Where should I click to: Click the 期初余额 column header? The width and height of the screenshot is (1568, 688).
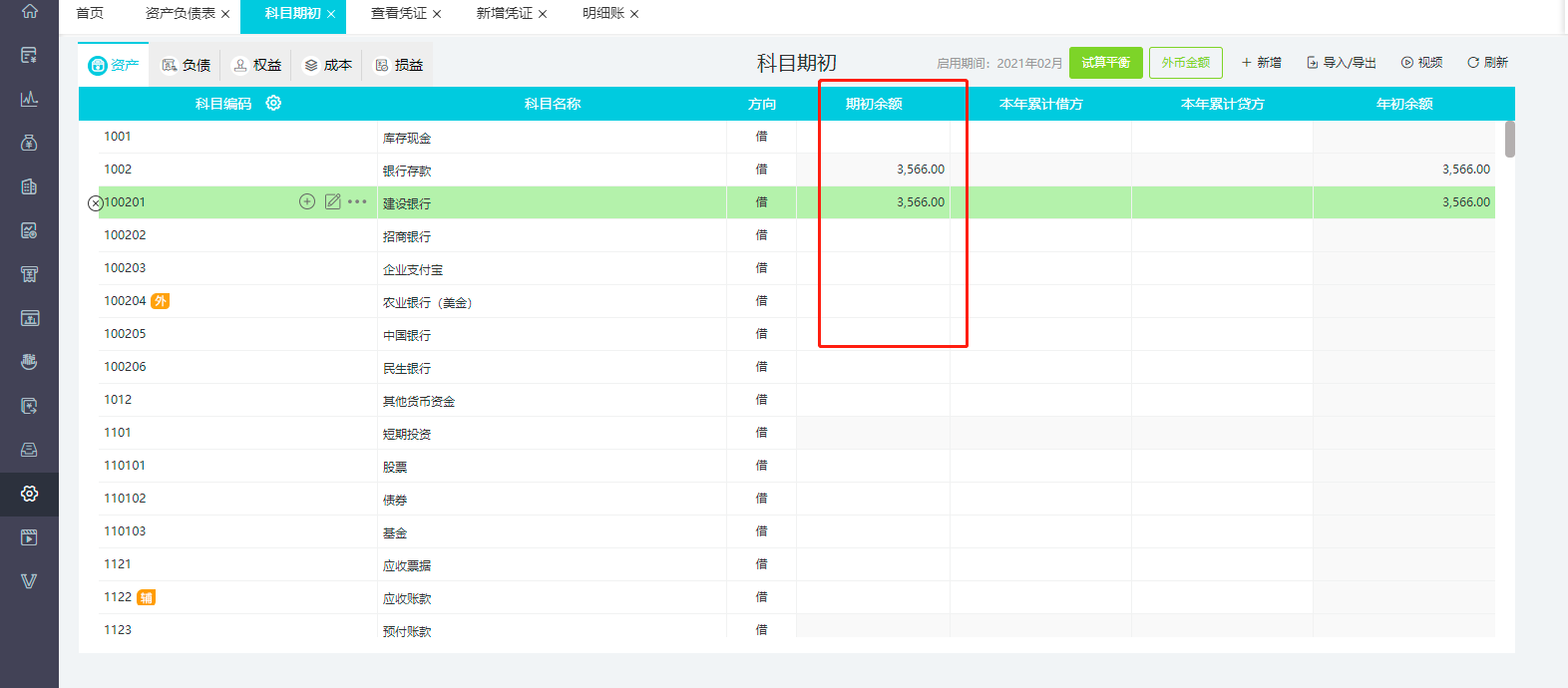coord(874,104)
